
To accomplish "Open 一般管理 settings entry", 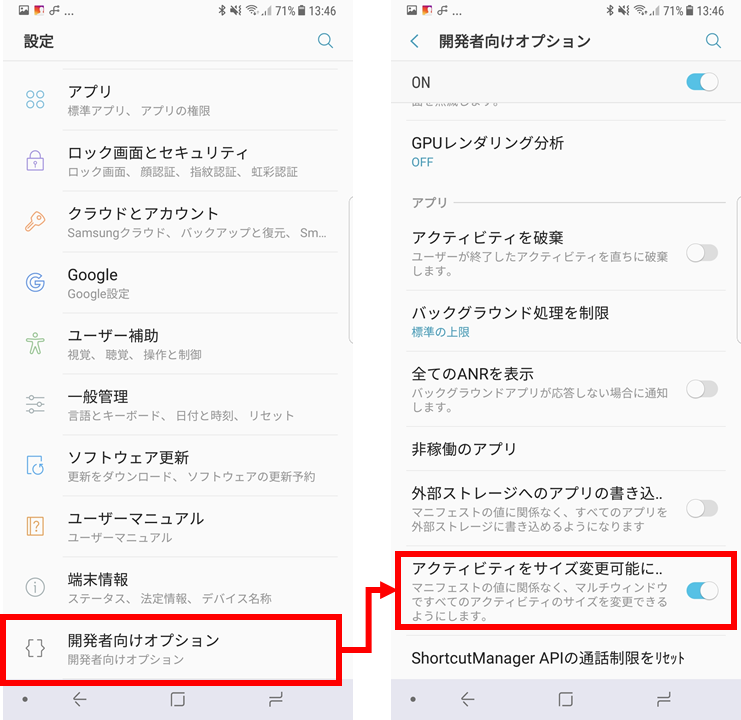I will (x=178, y=404).
